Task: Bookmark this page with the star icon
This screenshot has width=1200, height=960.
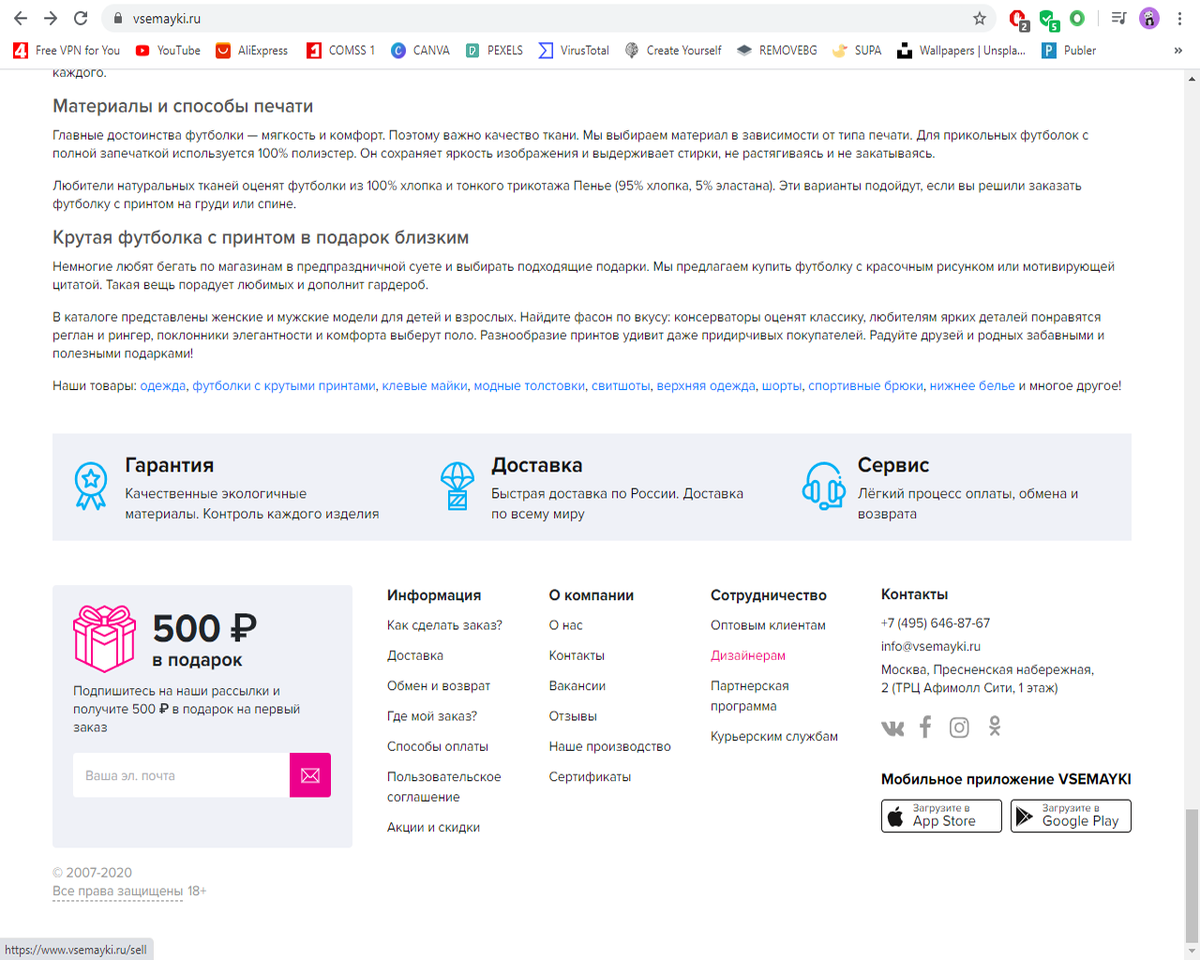Action: [979, 18]
